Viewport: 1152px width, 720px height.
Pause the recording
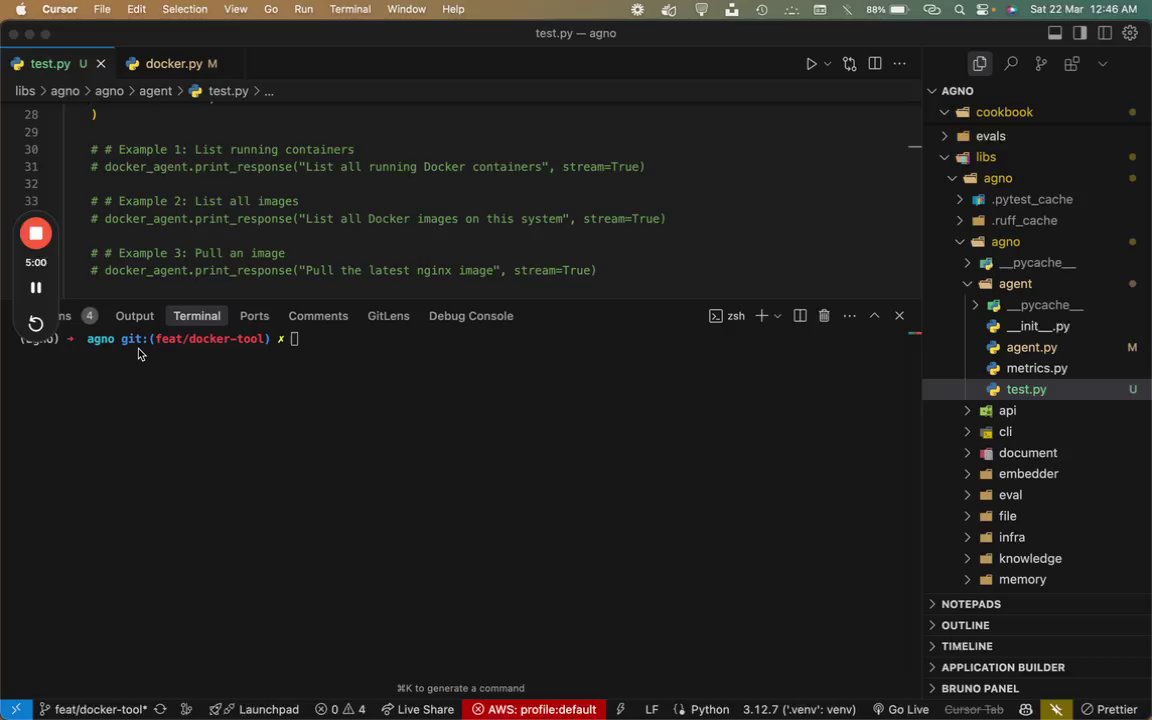(36, 288)
